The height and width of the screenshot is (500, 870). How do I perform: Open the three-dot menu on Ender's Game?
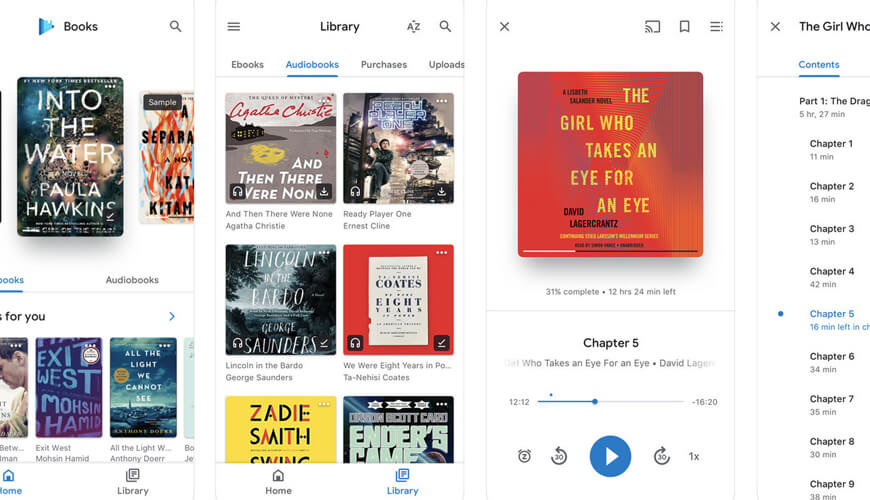point(442,404)
